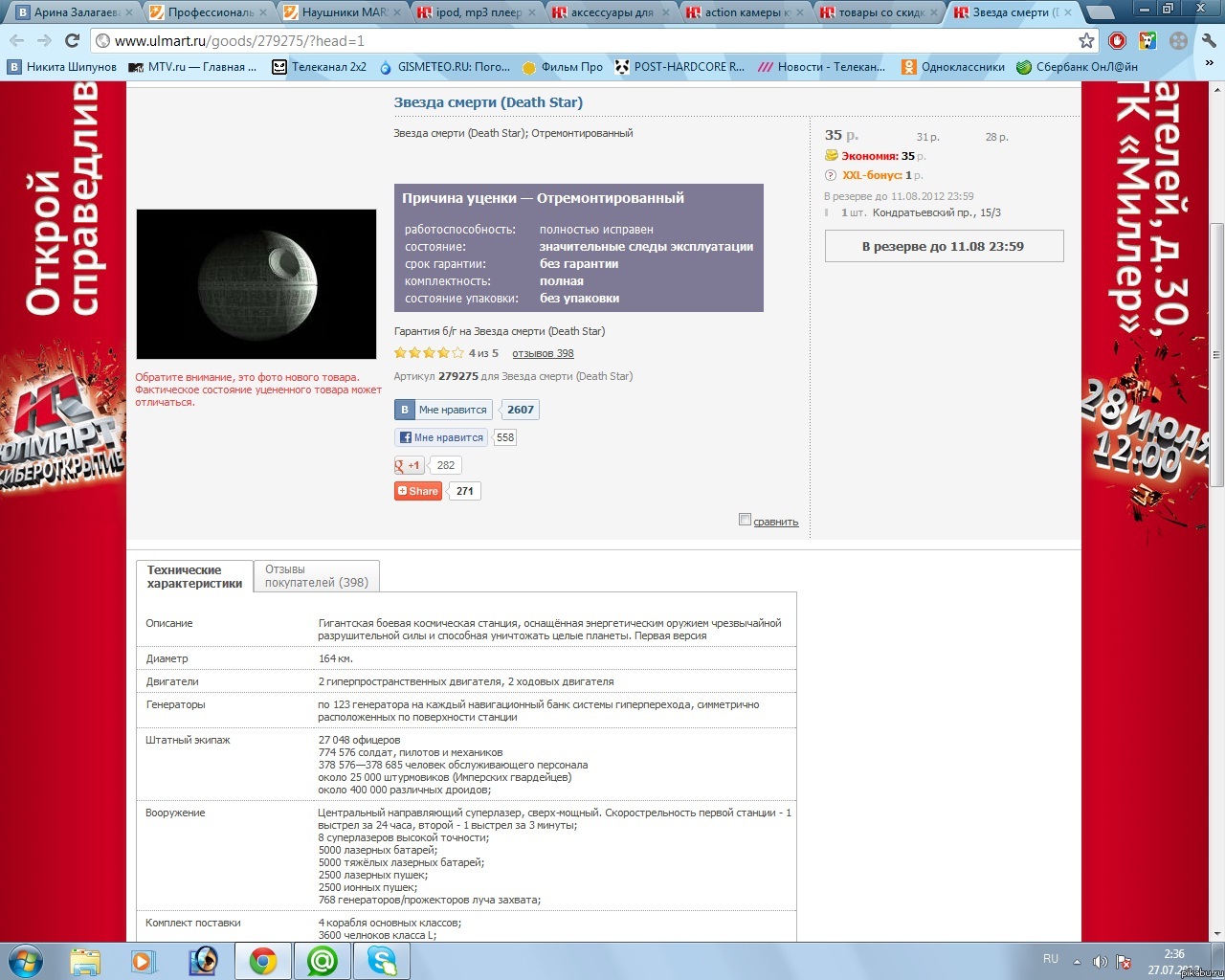This screenshot has width=1225, height=980.
Task: Open the POST-HARDCORE bookmark
Action: pyautogui.click(x=679, y=67)
